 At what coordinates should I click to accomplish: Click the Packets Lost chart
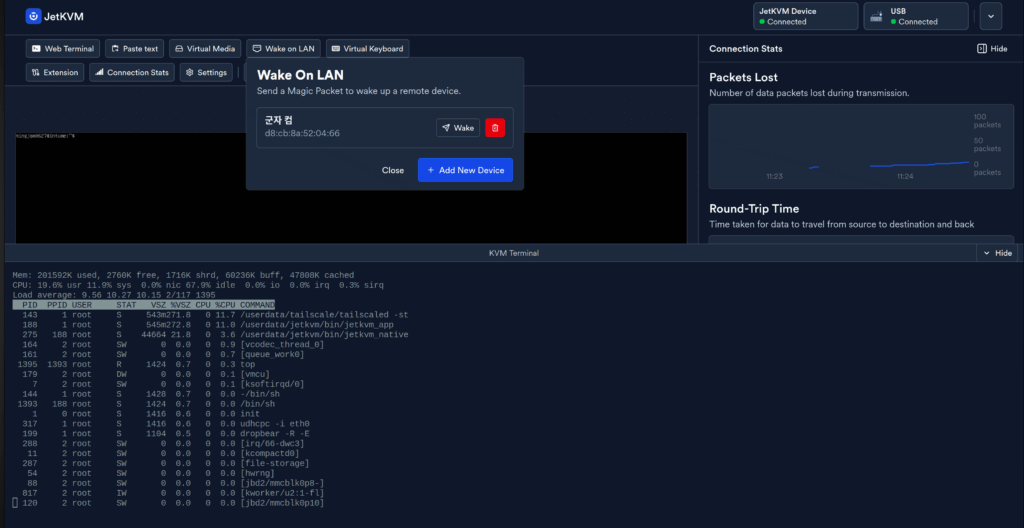[x=861, y=146]
